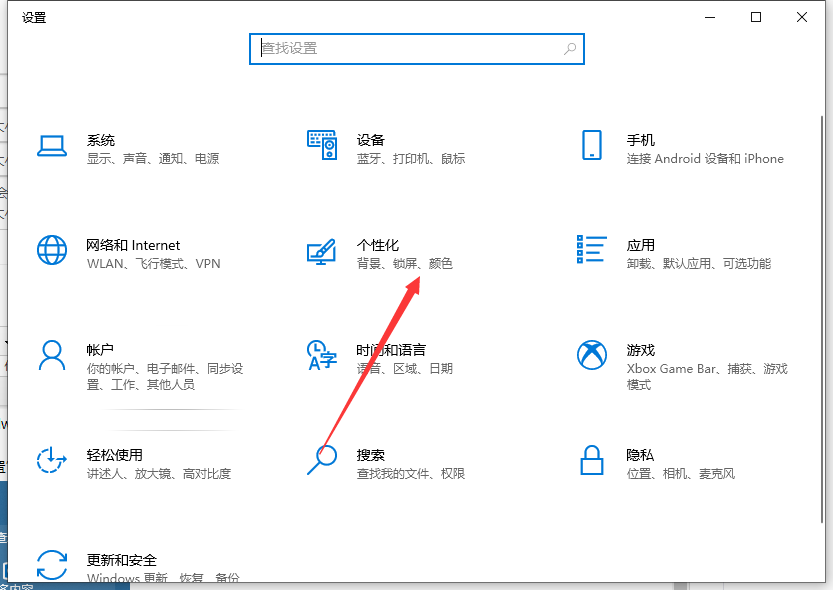This screenshot has height=590, width=833.
Task: Click the 时间和语言 category label
Action: click(391, 350)
